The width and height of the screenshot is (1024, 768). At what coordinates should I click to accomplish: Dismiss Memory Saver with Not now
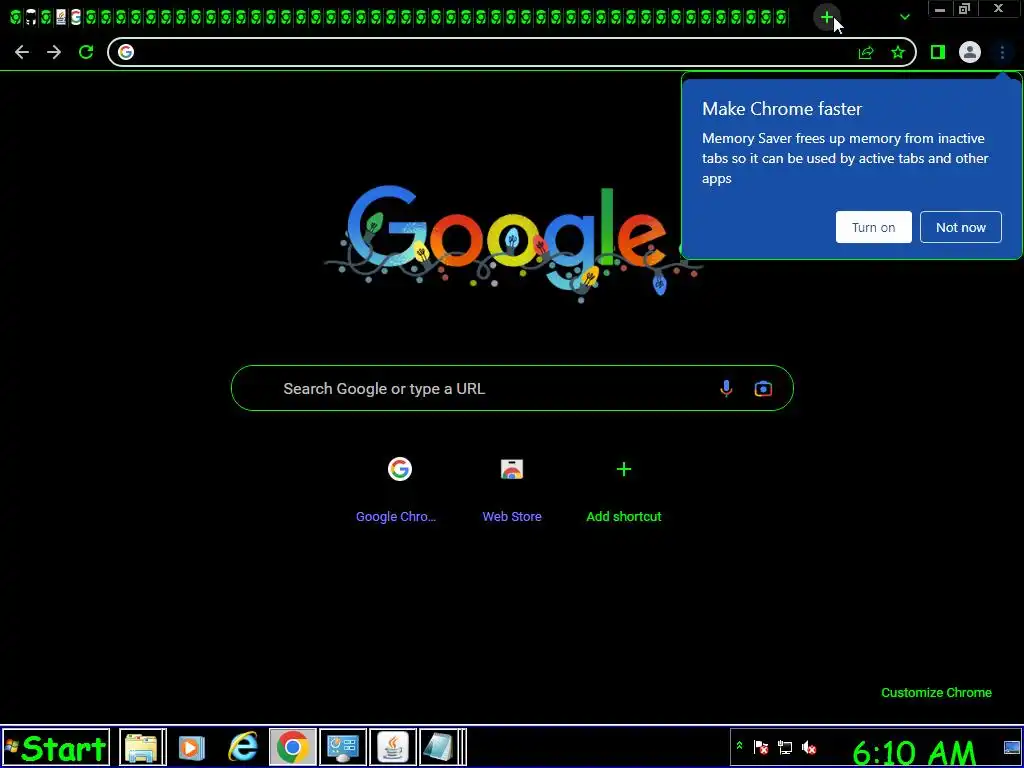tap(961, 227)
